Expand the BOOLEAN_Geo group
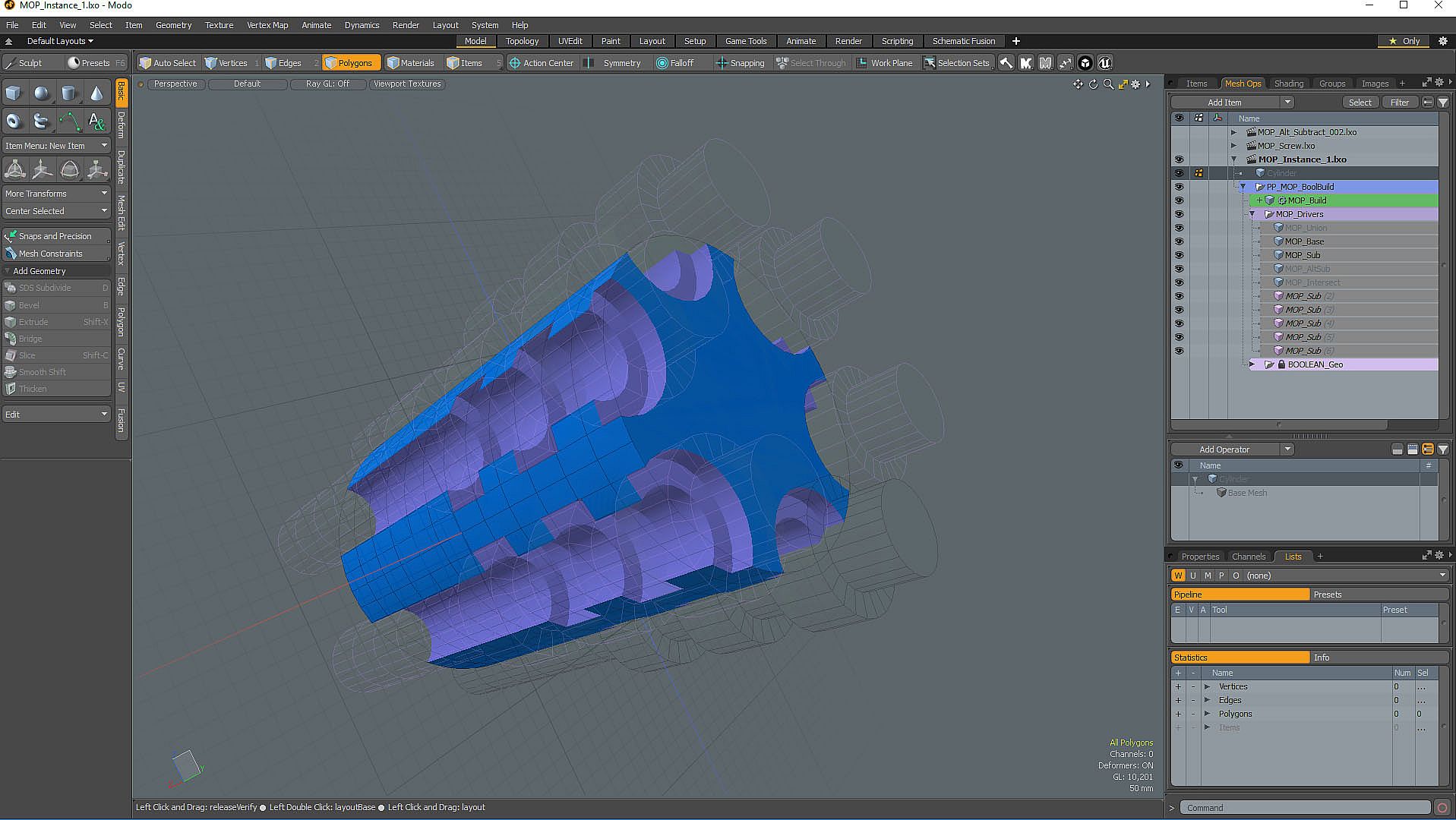Viewport: 1456px width, 820px height. 1252,364
